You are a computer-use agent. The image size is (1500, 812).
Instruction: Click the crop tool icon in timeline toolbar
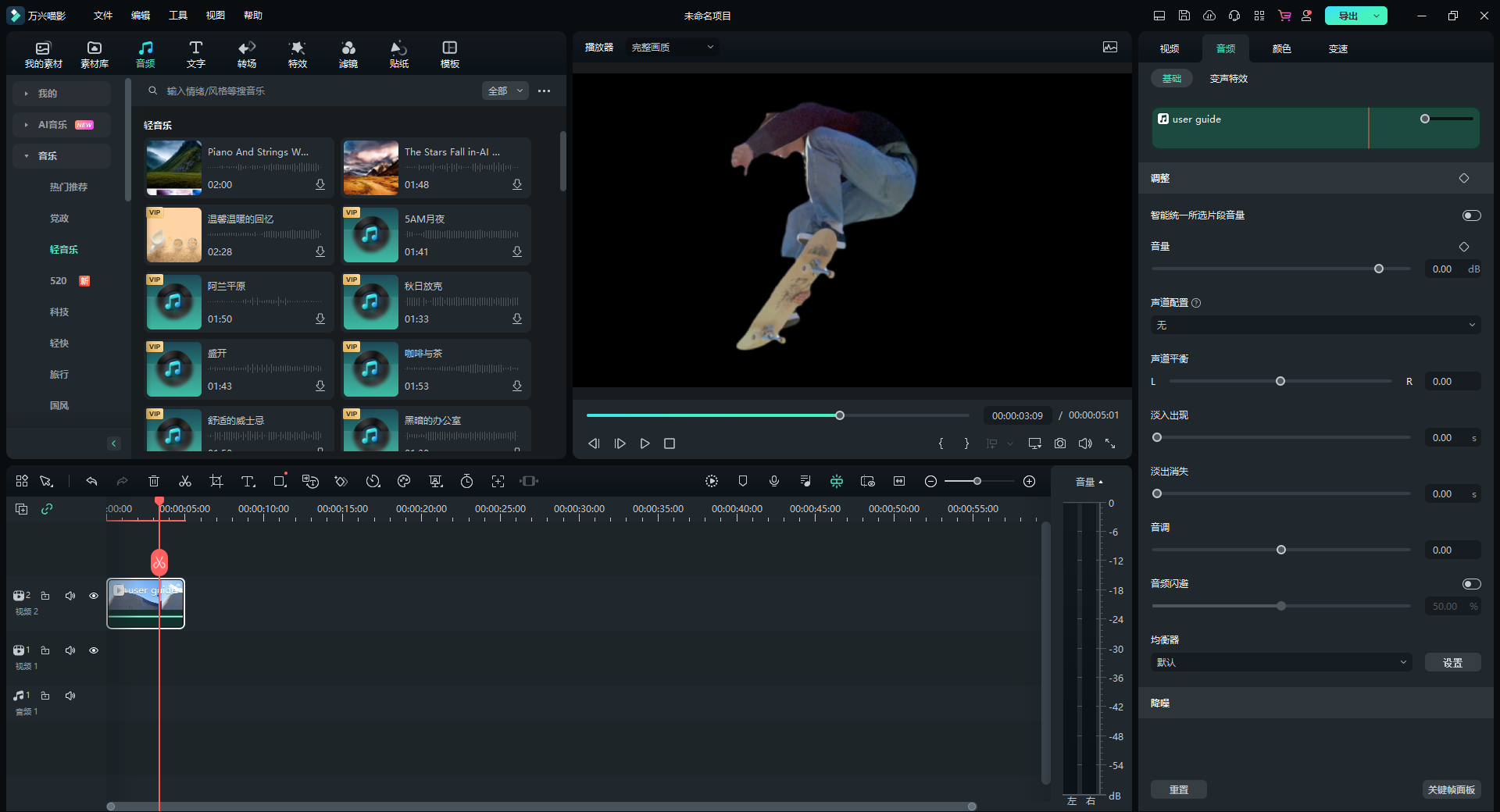pos(216,482)
